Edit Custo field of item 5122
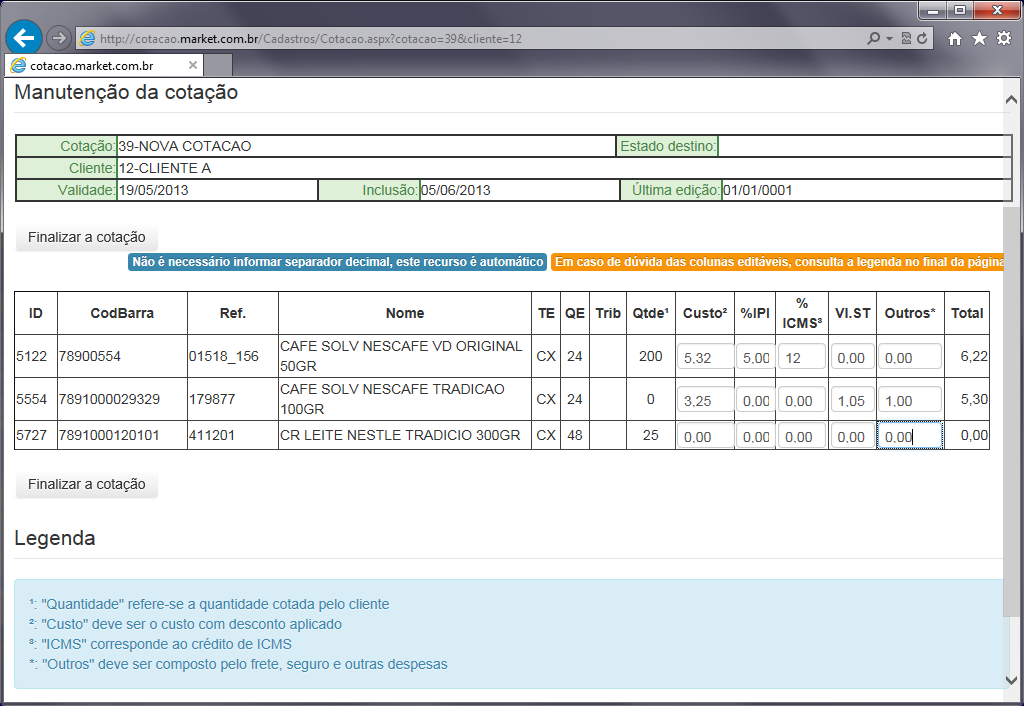Screen dimensions: 1024x706 pos(705,357)
